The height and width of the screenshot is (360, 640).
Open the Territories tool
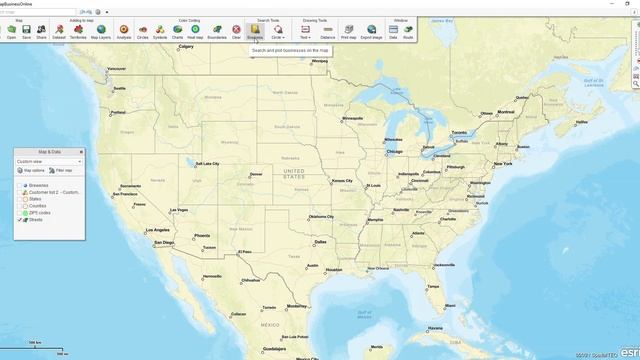[x=78, y=32]
